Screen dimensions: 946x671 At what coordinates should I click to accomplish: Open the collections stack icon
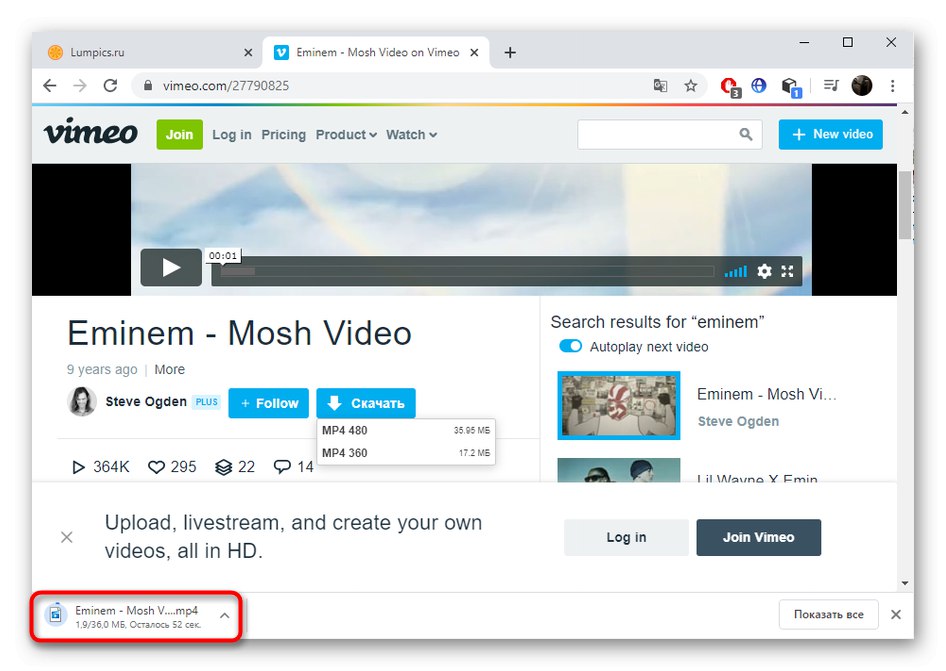pos(223,467)
